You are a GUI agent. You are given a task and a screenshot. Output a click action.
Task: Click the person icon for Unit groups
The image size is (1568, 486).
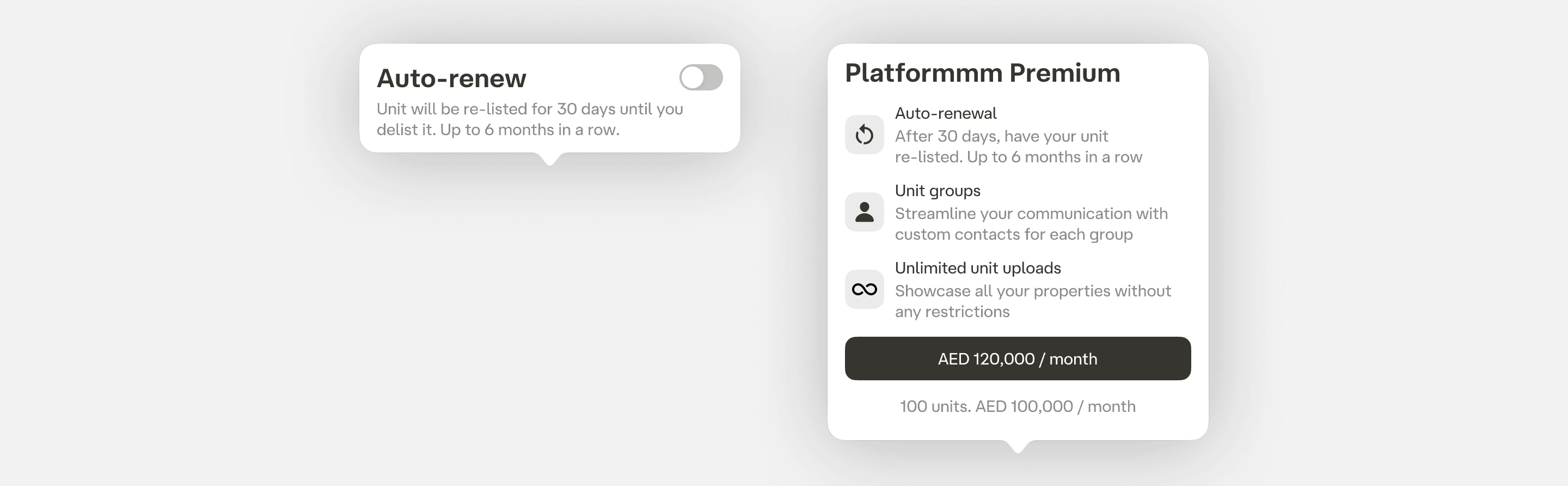click(x=863, y=212)
